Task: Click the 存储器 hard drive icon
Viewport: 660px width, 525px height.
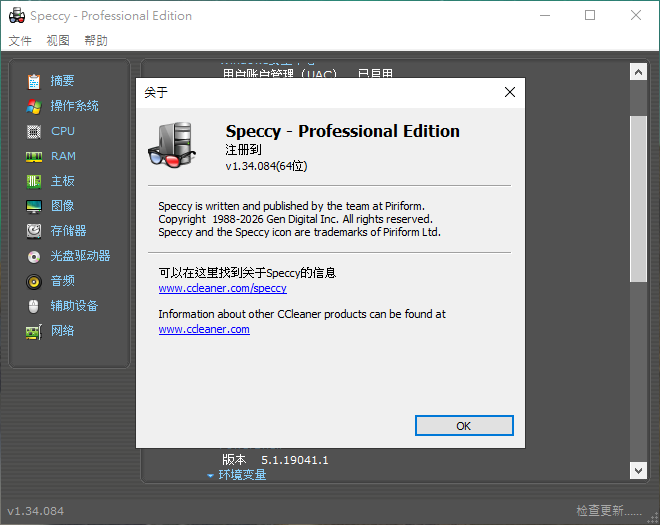Action: 34,231
